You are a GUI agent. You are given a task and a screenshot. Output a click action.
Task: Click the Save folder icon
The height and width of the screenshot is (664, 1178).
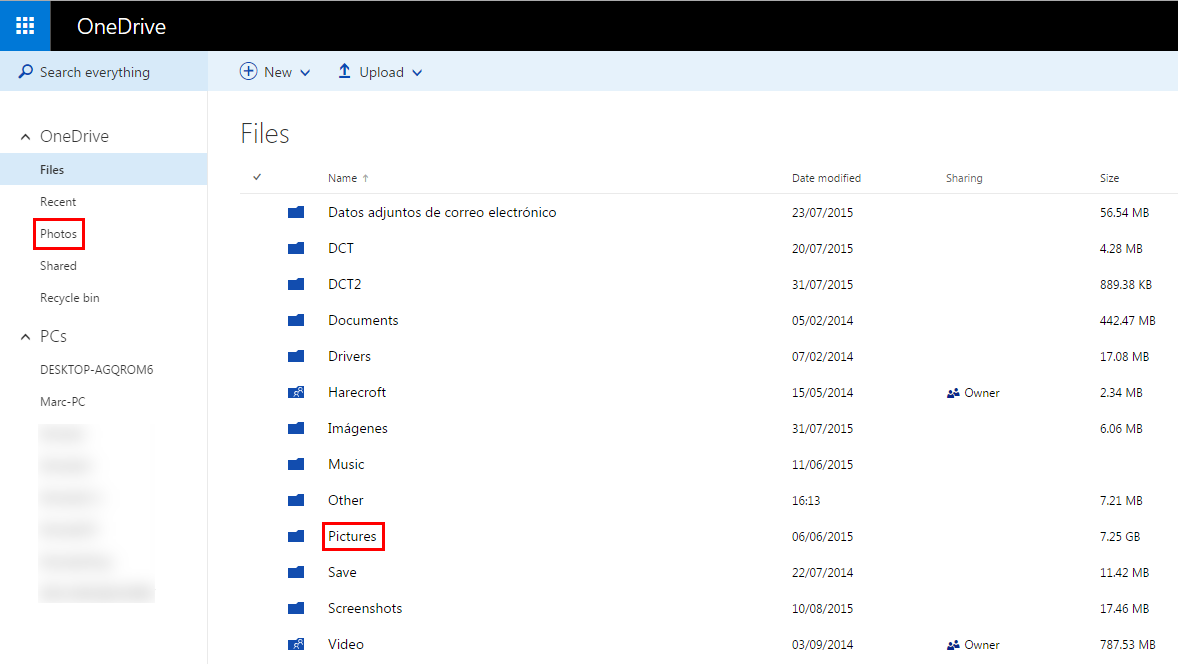(x=296, y=572)
